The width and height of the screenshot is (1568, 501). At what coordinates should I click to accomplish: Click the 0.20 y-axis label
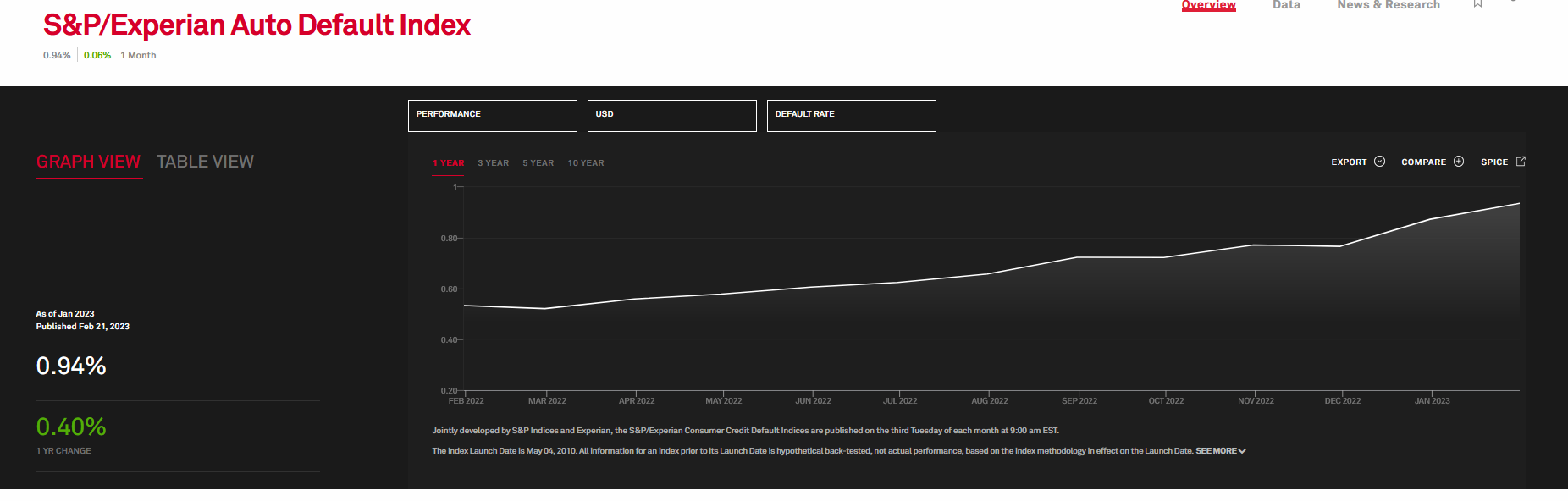coord(449,391)
